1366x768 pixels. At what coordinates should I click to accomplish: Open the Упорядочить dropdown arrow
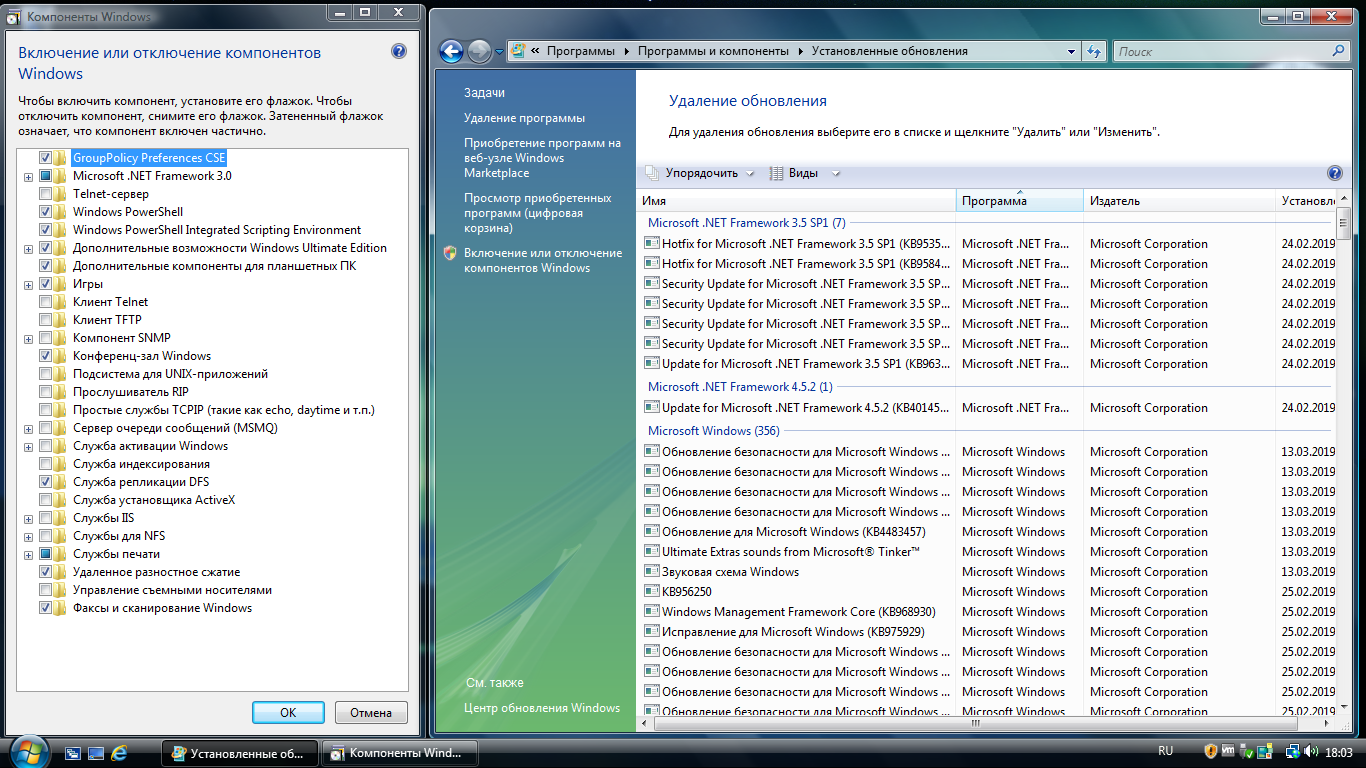(x=750, y=174)
